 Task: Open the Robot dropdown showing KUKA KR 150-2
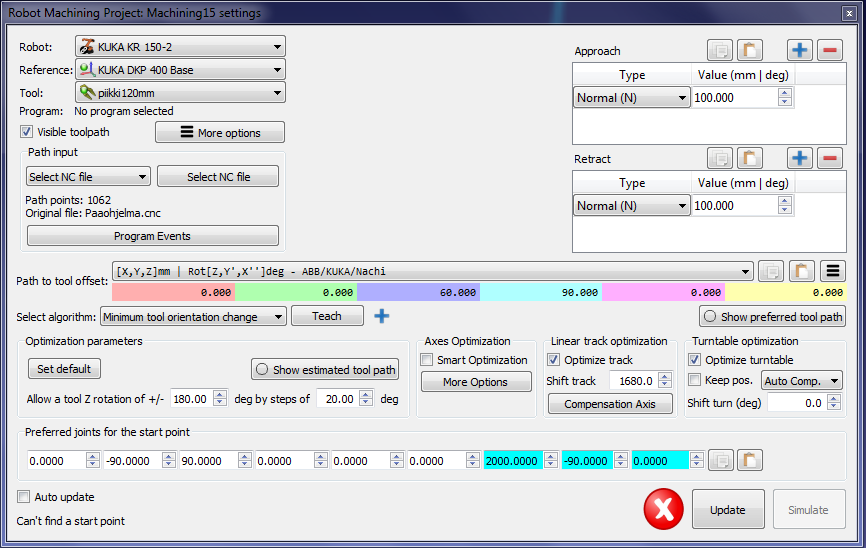click(180, 47)
